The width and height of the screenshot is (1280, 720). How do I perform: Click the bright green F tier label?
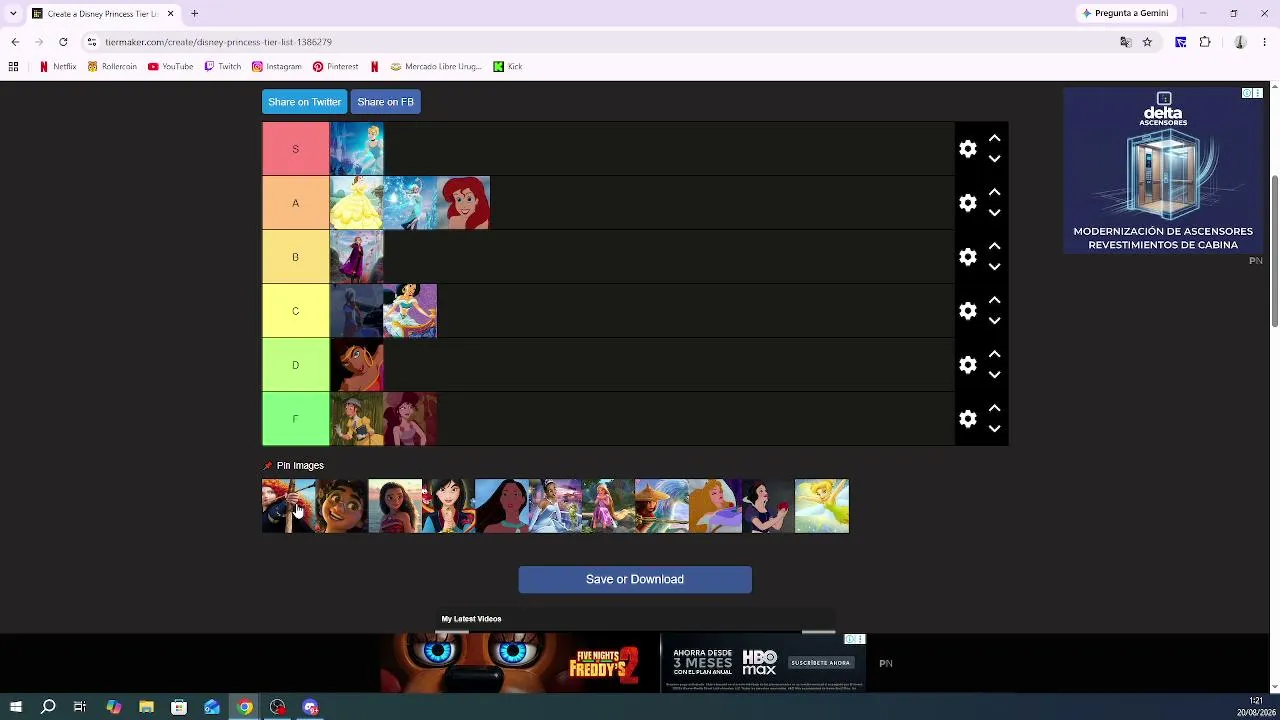coord(295,419)
